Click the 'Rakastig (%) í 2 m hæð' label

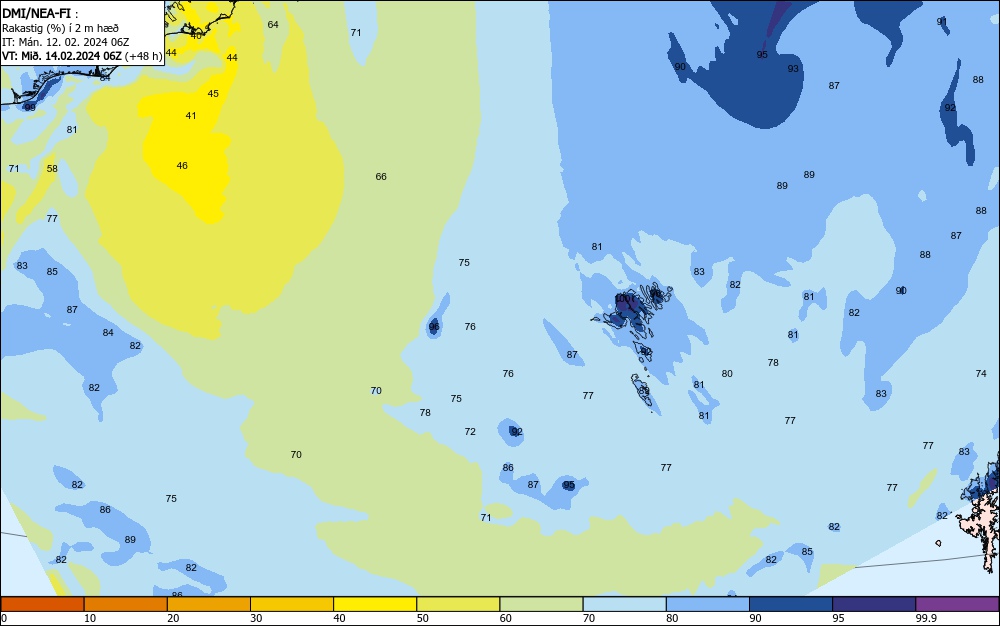(x=61, y=28)
